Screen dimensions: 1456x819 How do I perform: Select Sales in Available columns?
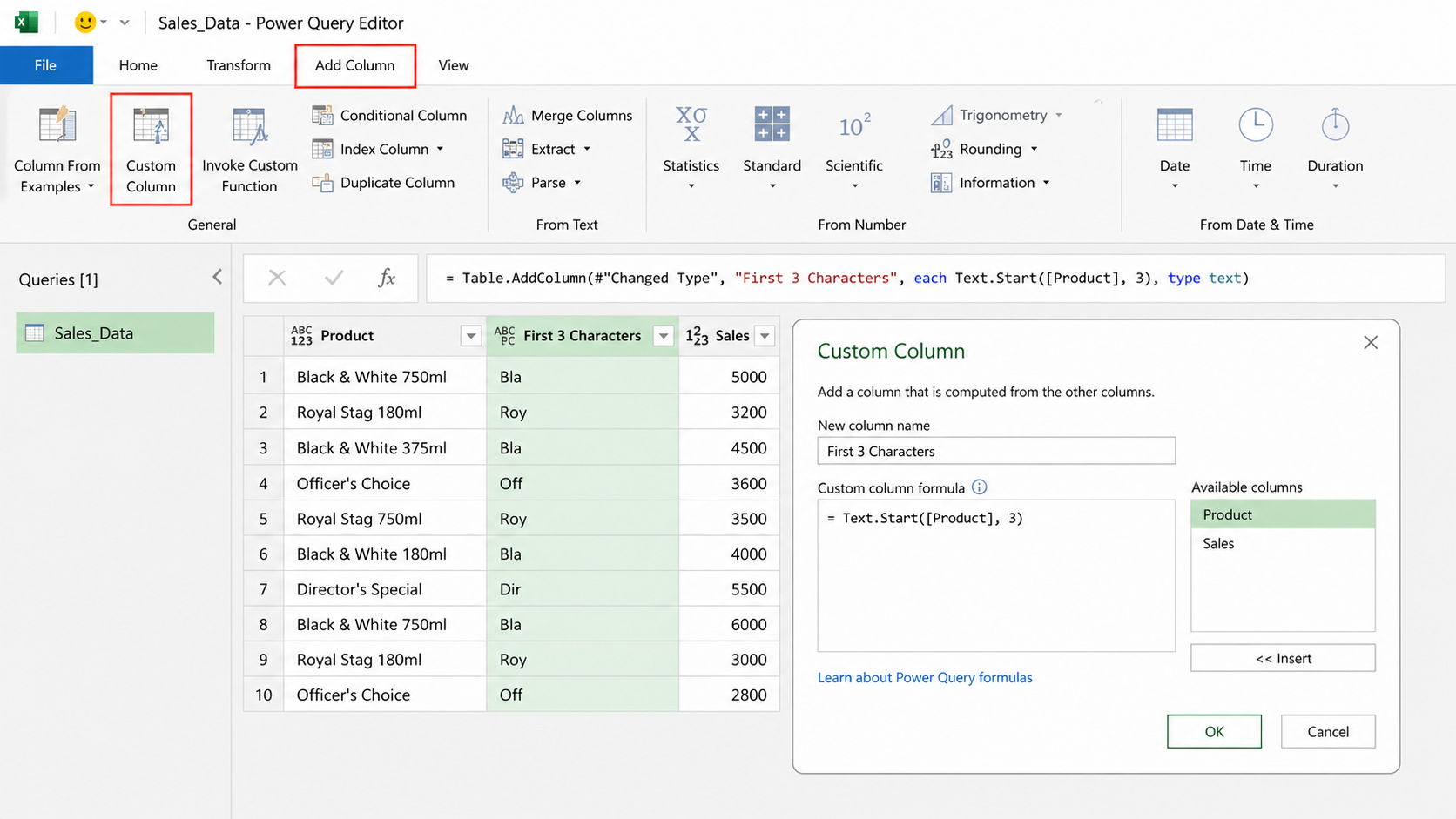click(x=1283, y=543)
